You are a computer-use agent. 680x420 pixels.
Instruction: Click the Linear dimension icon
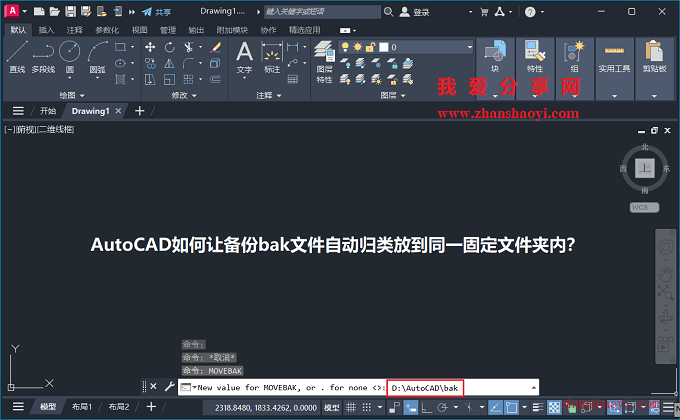pyautogui.click(x=293, y=47)
